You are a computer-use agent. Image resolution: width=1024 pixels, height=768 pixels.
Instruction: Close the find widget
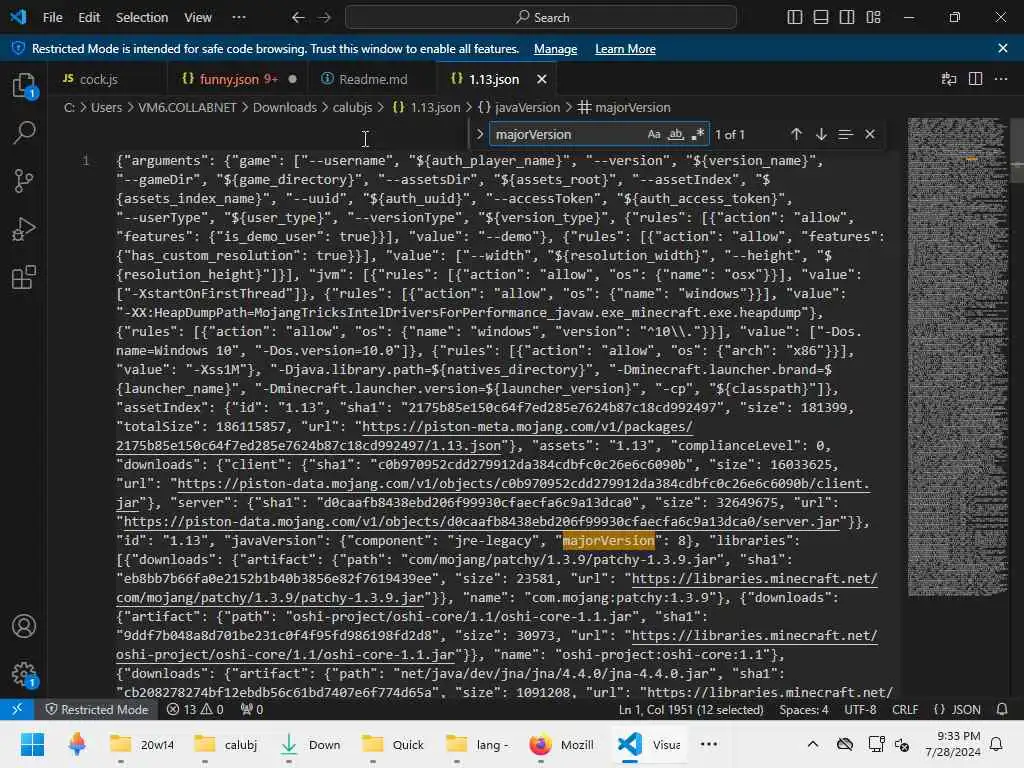[x=870, y=135]
